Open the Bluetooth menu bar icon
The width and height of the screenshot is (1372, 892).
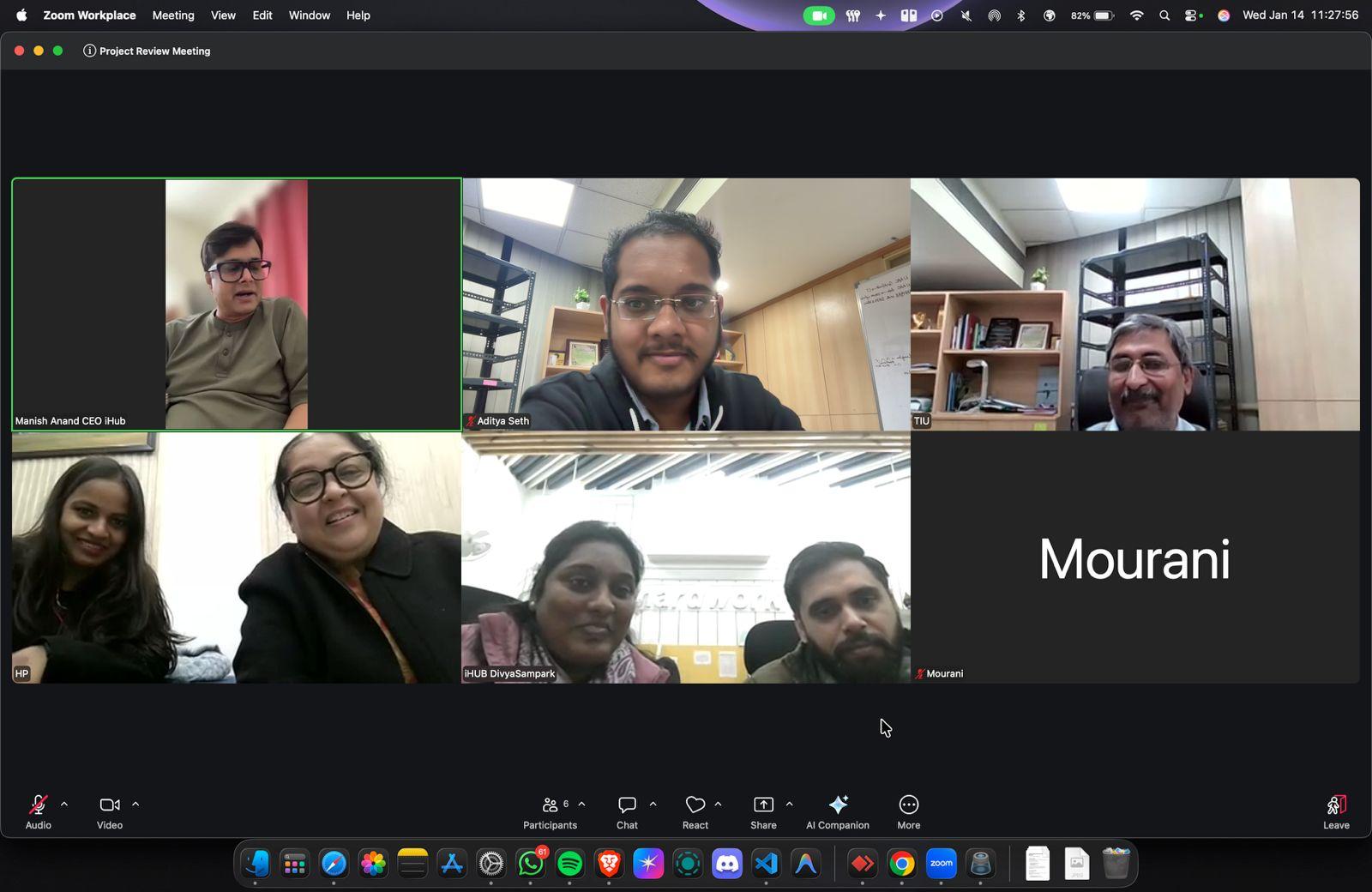point(1021,15)
